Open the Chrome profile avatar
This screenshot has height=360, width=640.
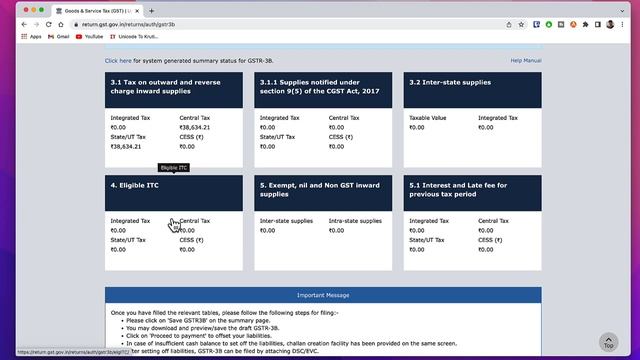(610, 24)
